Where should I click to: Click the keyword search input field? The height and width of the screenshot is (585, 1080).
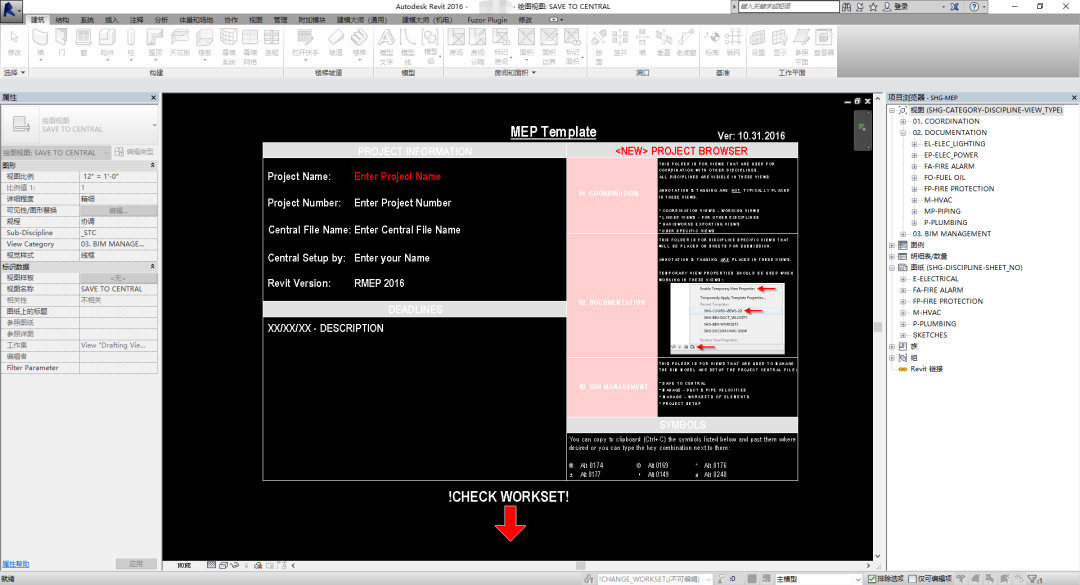click(789, 6)
